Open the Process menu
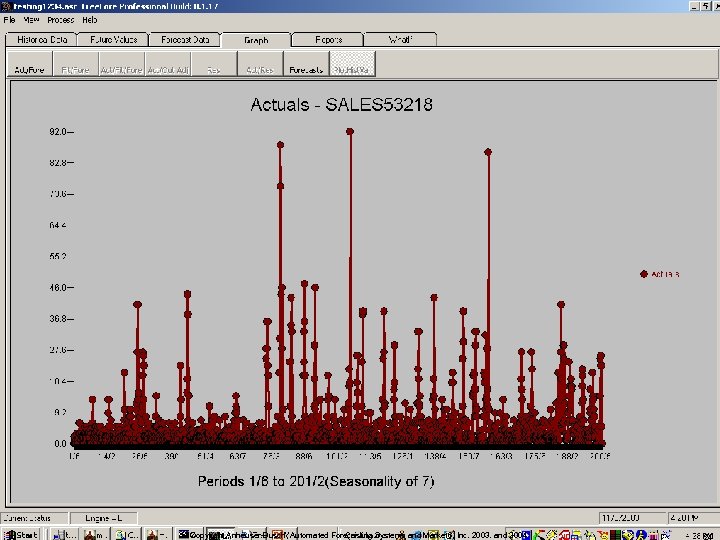The image size is (720, 540). 61,20
